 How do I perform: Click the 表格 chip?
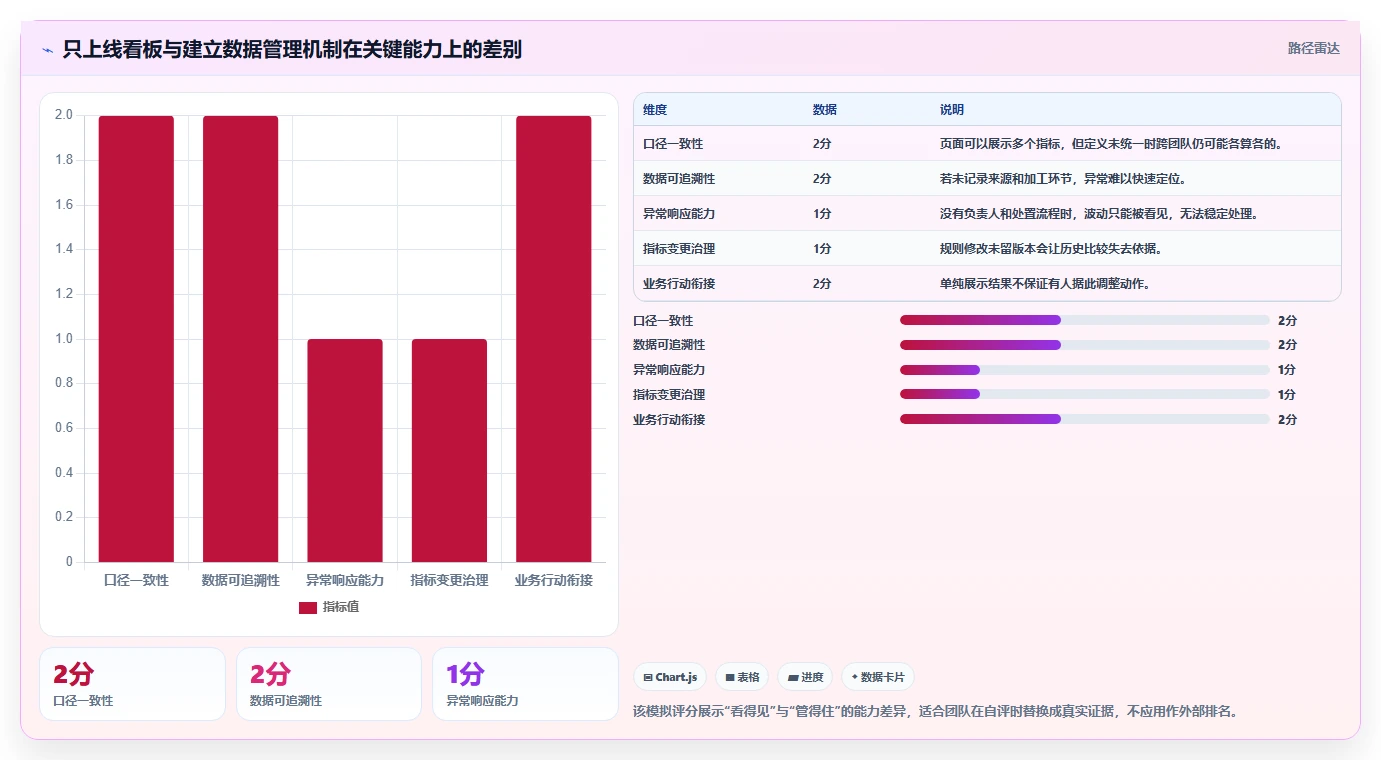tap(742, 677)
